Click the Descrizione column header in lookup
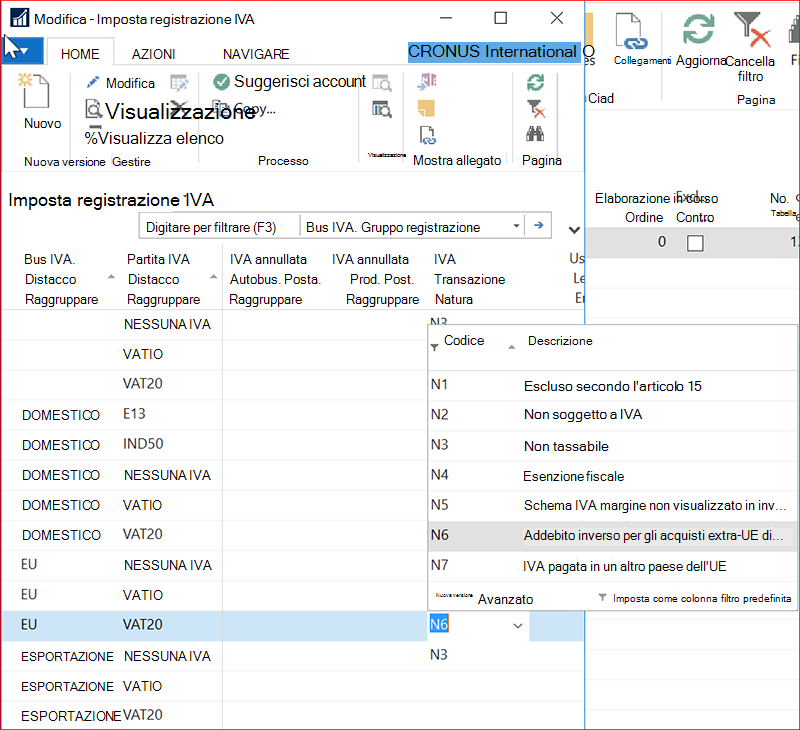The image size is (800, 730). [560, 341]
